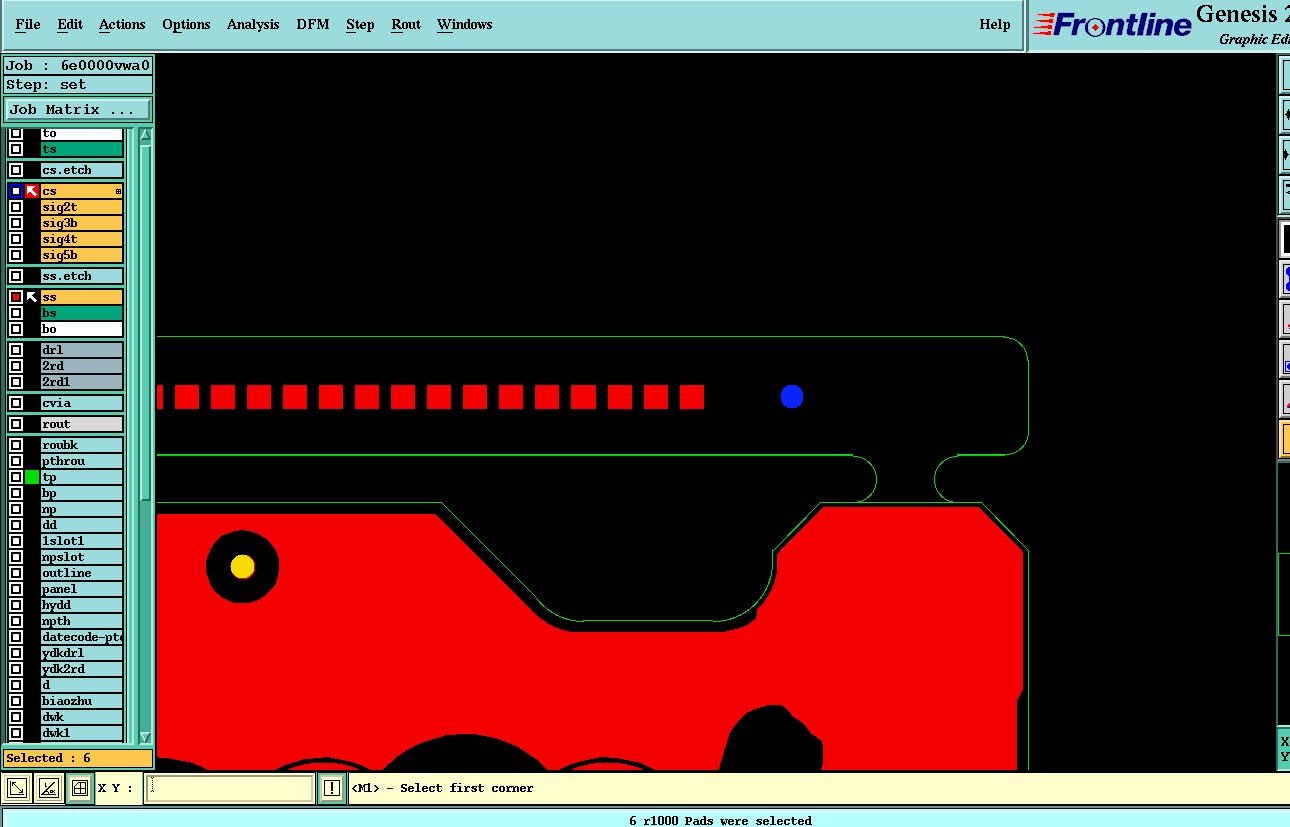Screen dimensions: 1290x827
Task: Open the Analysis menu
Action: (x=253, y=24)
